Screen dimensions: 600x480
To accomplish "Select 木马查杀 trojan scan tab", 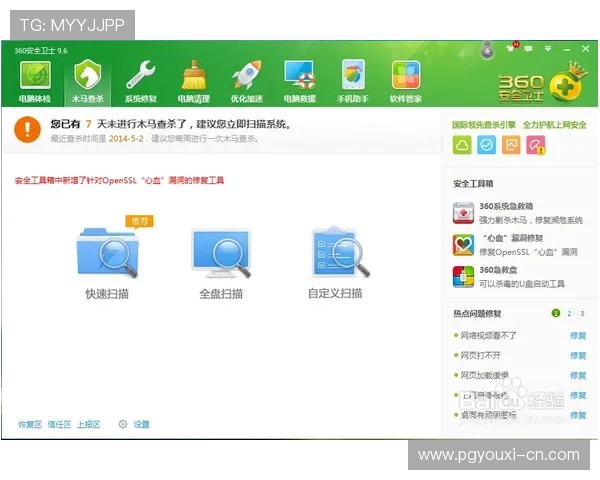I will [x=88, y=82].
